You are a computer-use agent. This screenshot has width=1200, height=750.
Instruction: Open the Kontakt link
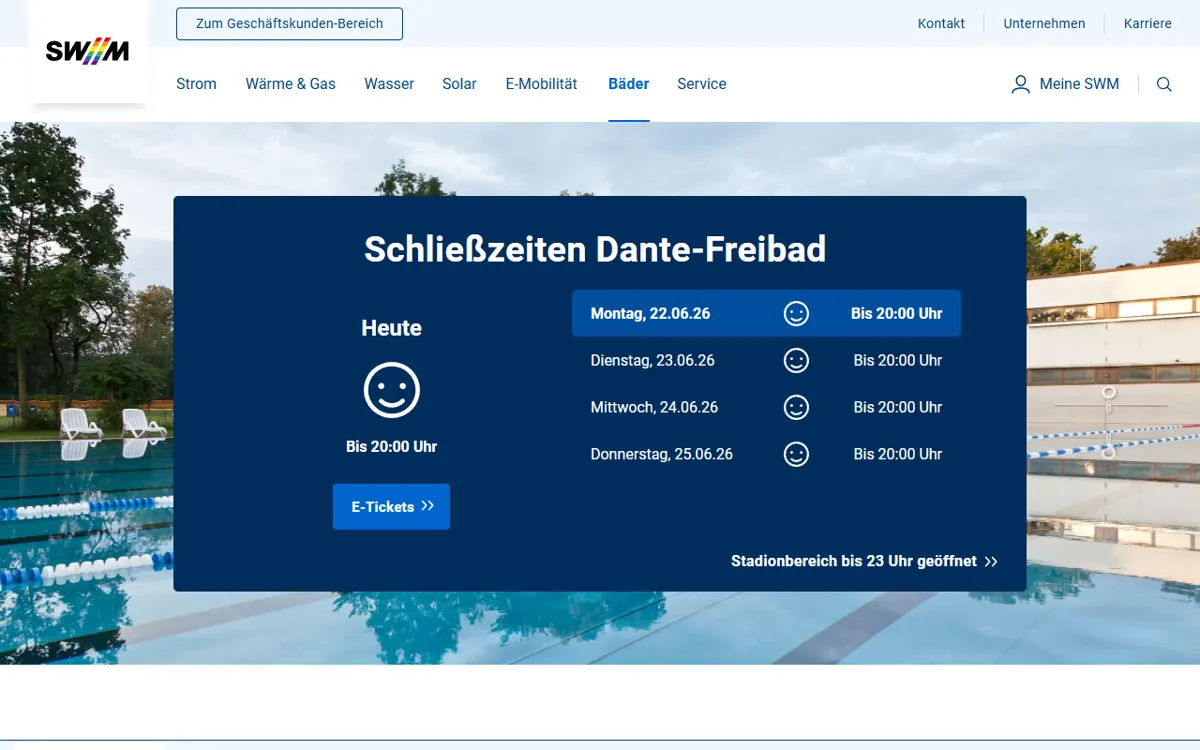[x=941, y=24]
